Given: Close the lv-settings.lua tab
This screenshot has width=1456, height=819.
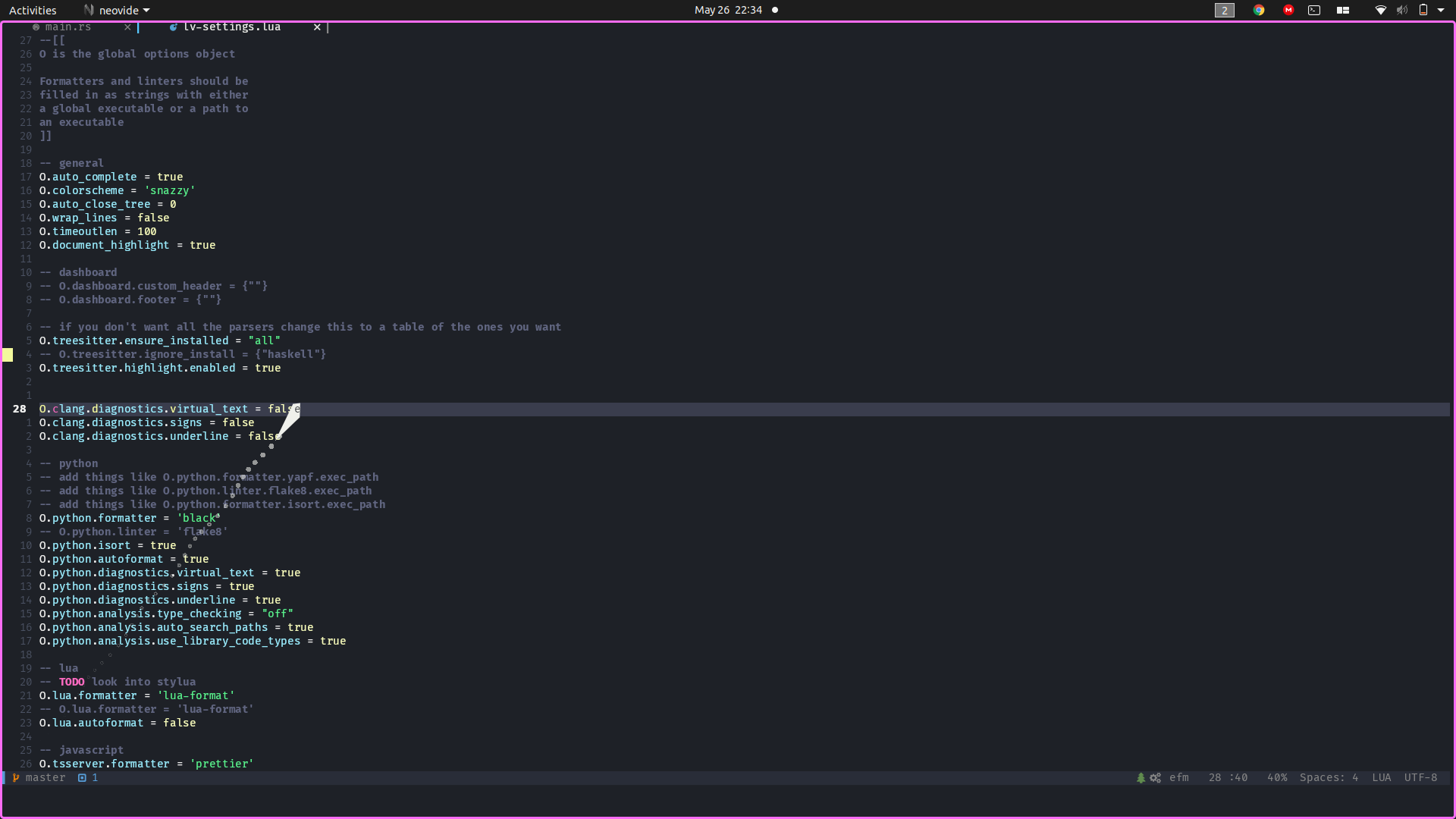Looking at the screenshot, I should click(318, 27).
